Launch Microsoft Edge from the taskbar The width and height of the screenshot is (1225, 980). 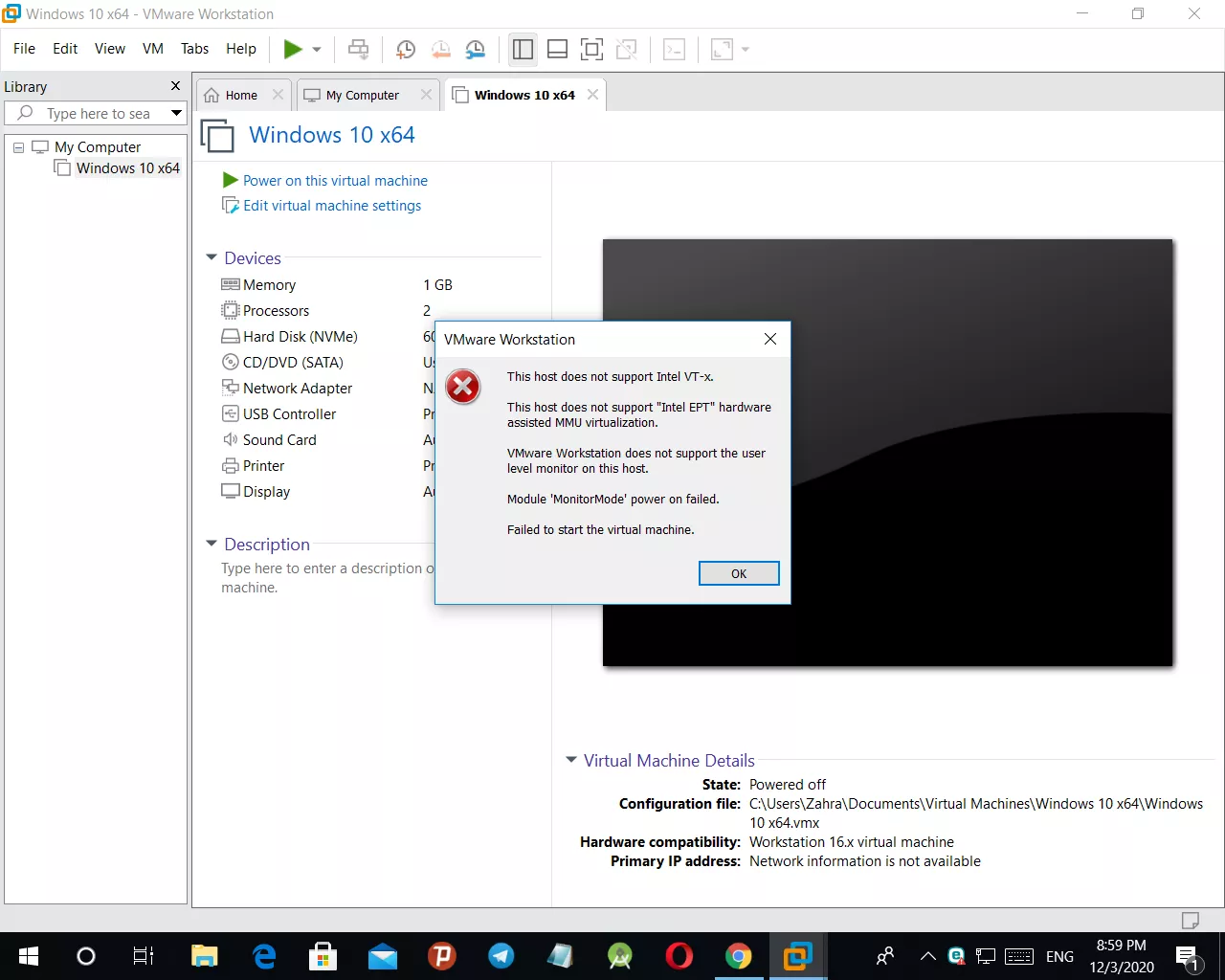pyautogui.click(x=264, y=956)
